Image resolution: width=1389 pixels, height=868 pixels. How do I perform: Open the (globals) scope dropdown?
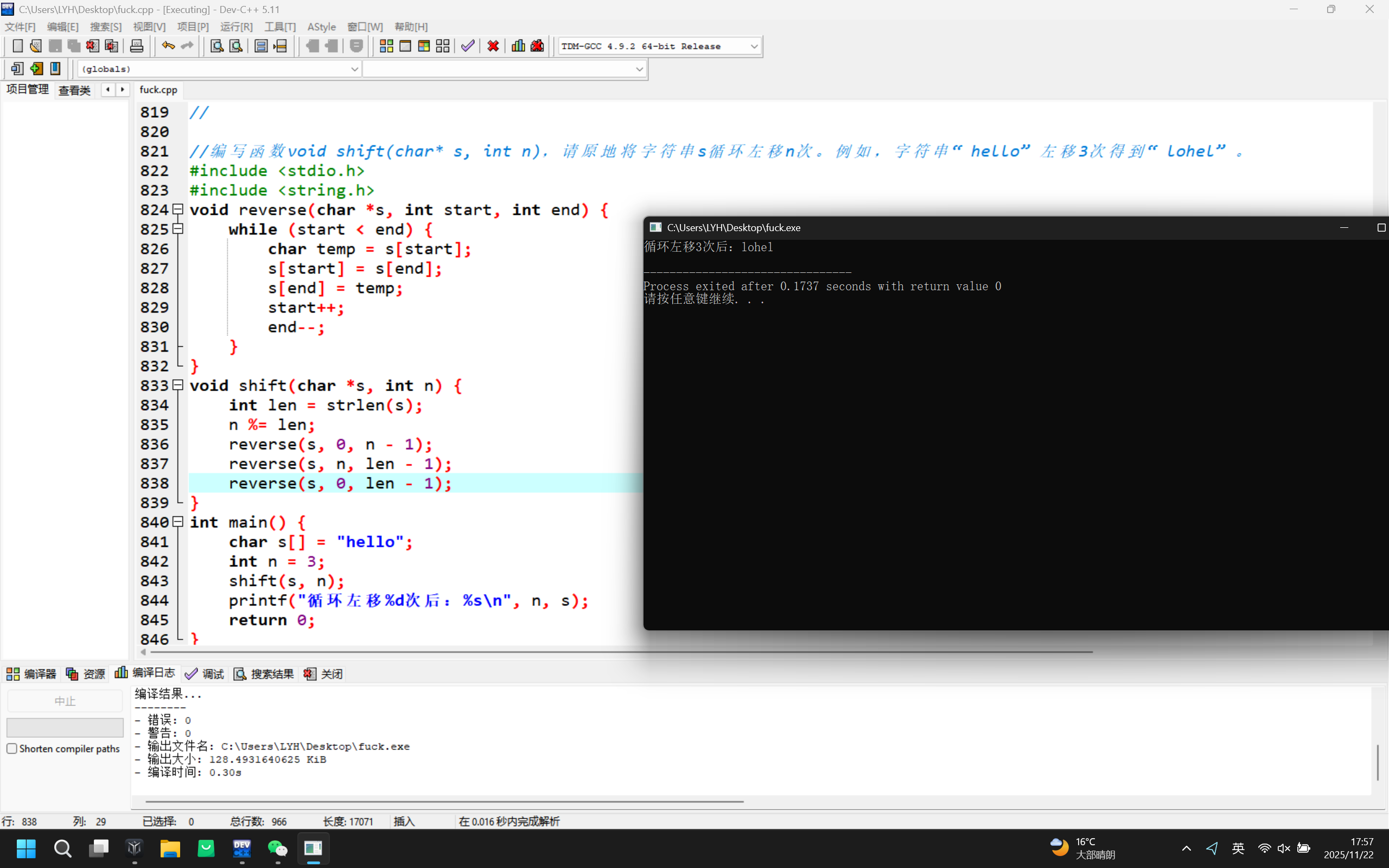point(354,69)
